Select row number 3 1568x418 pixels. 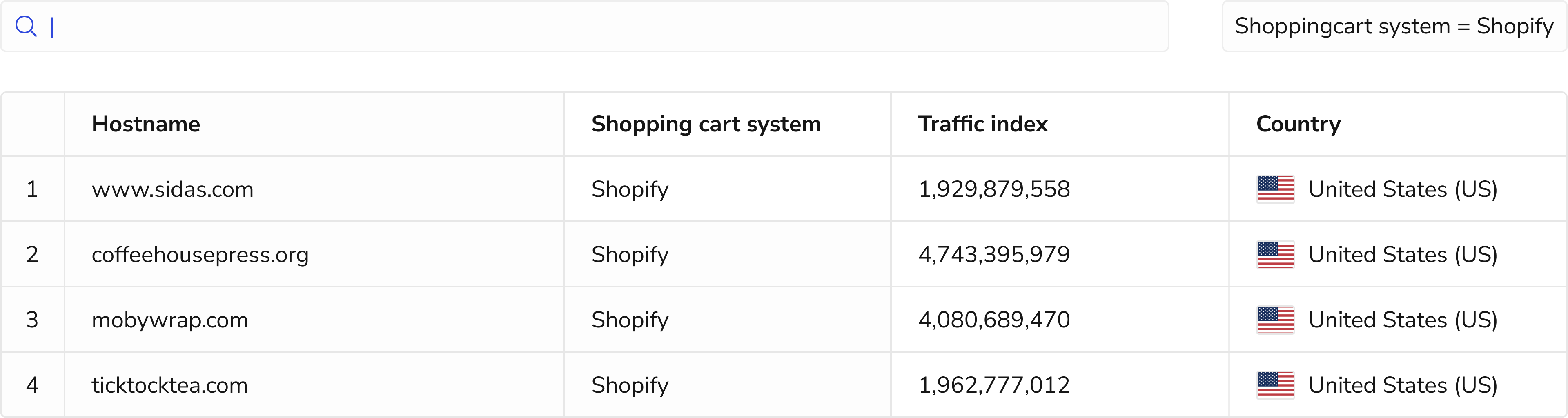click(x=32, y=320)
